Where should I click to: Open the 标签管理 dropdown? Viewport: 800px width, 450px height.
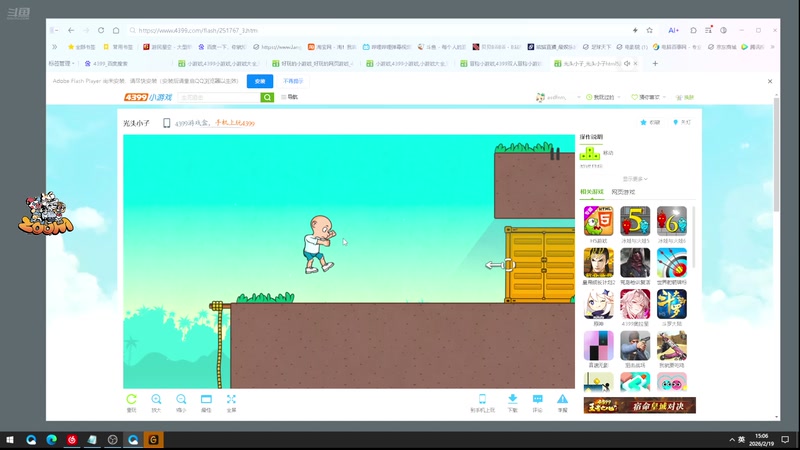(62, 64)
